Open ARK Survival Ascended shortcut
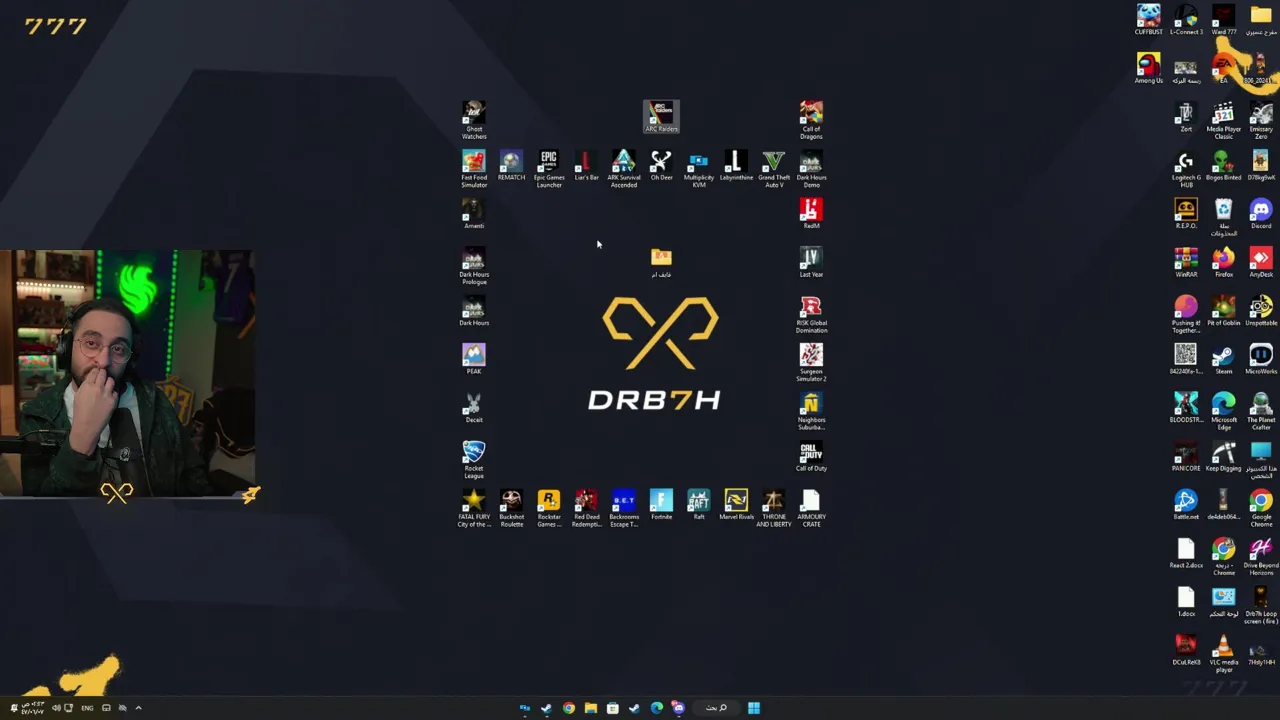This screenshot has height=720, width=1280. coord(624,169)
